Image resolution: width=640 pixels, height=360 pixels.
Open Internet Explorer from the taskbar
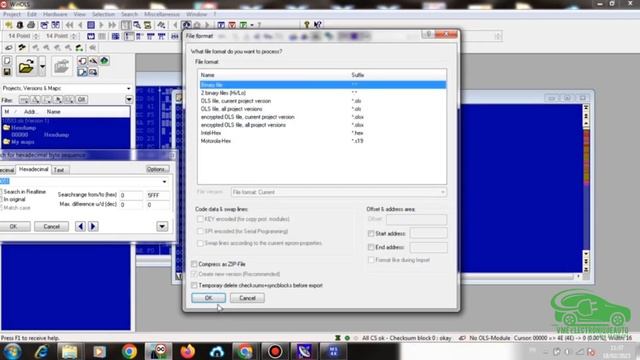click(41, 351)
